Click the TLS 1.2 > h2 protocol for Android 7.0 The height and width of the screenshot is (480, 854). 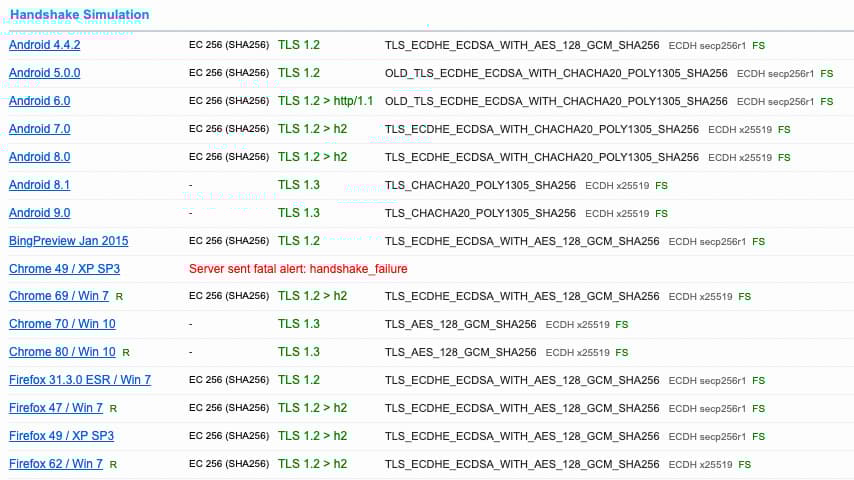point(313,129)
